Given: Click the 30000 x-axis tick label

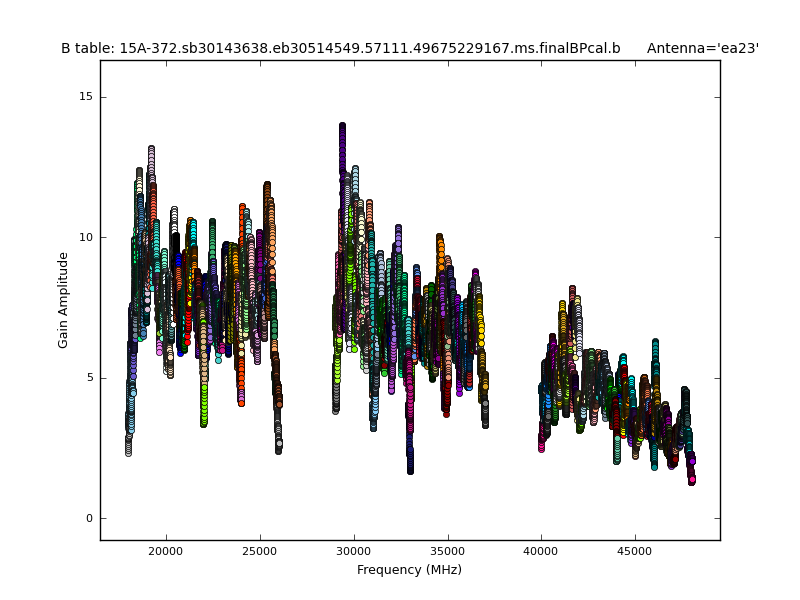Looking at the screenshot, I should [353, 551].
